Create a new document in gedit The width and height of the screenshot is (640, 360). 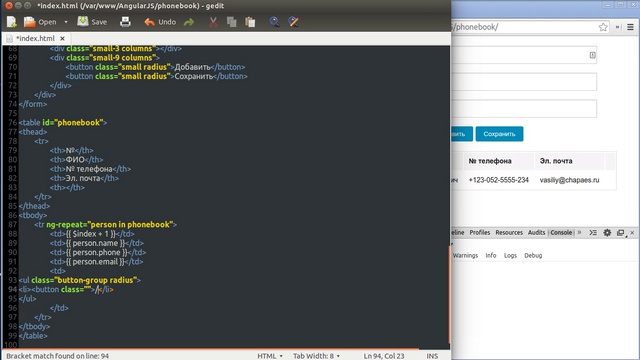[x=11, y=22]
